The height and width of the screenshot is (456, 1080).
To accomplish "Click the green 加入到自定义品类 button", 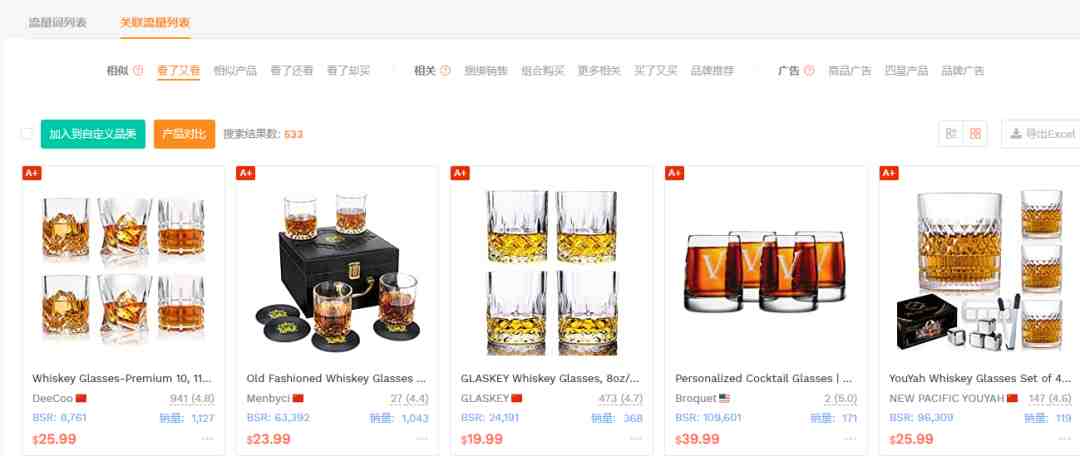I will [x=93, y=134].
